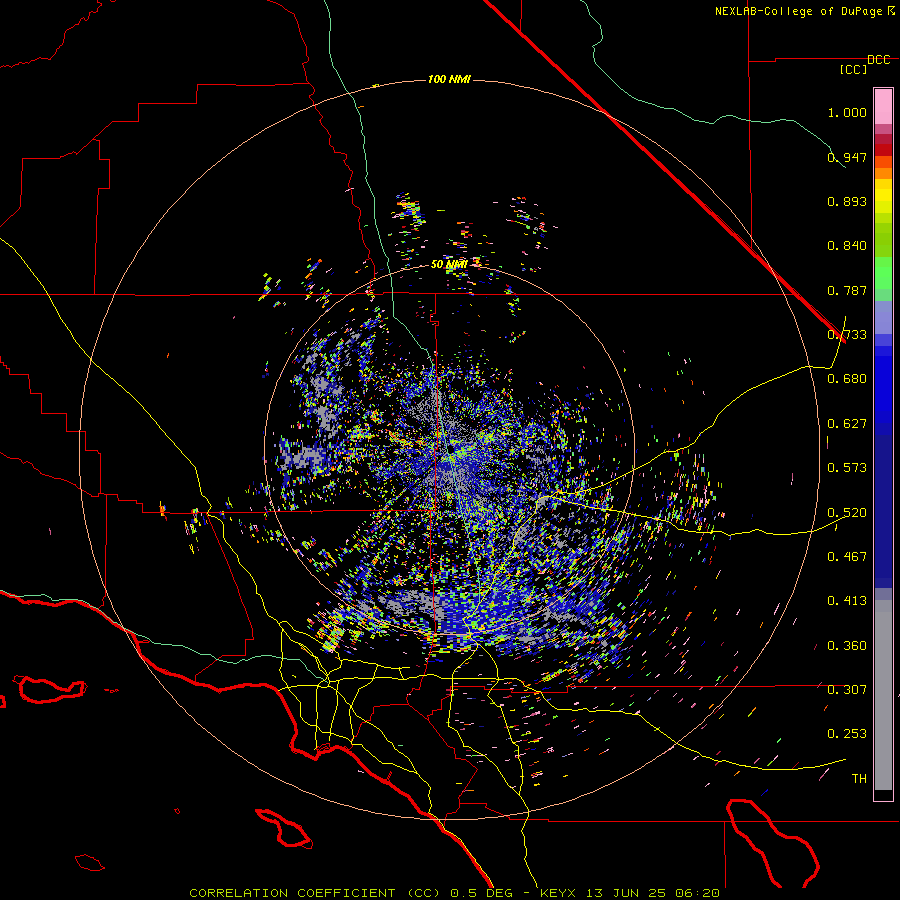Select the 0.467 scale label
Image resolution: width=900 pixels, height=900 pixels.
[847, 557]
